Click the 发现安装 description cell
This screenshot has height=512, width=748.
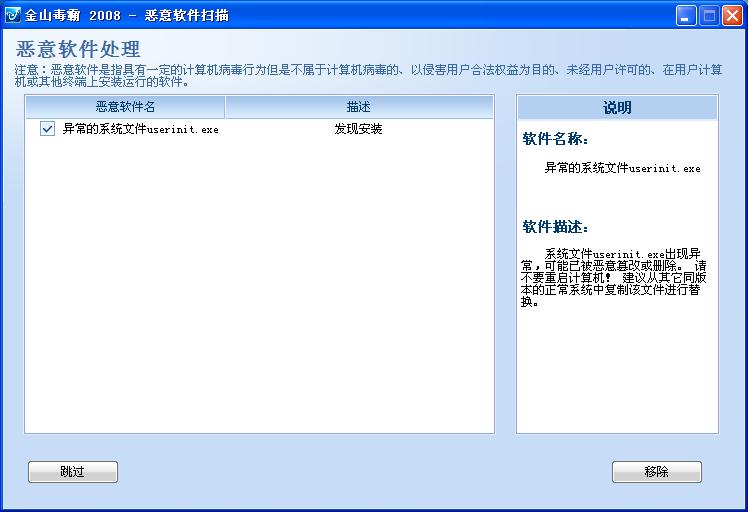[x=358, y=129]
